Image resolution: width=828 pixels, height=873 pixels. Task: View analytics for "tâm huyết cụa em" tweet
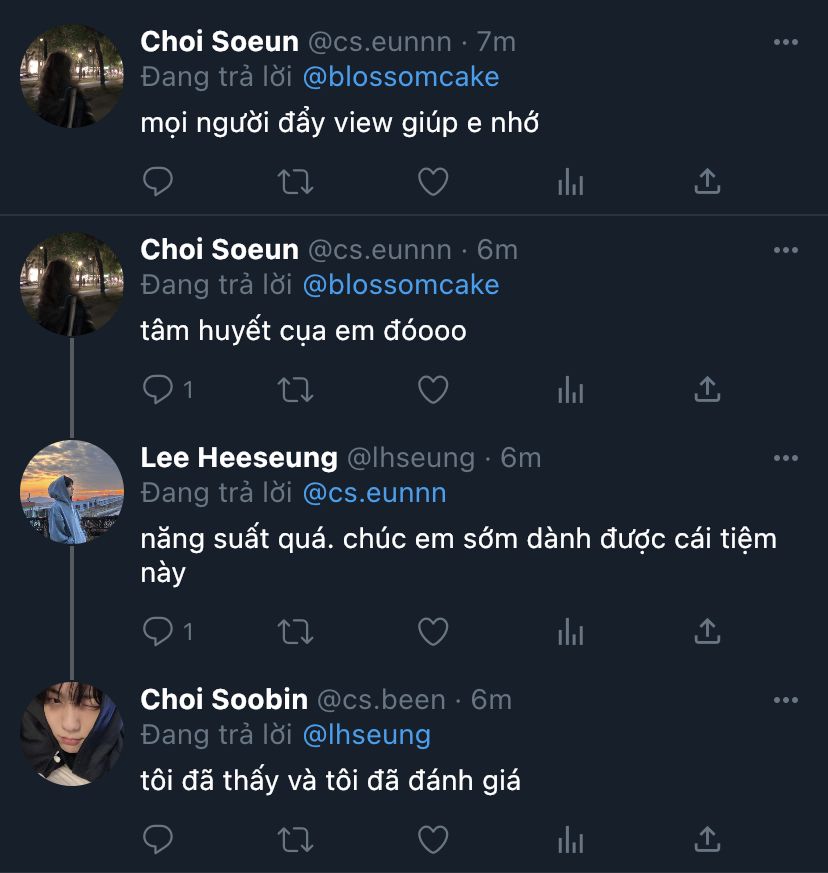(x=570, y=390)
